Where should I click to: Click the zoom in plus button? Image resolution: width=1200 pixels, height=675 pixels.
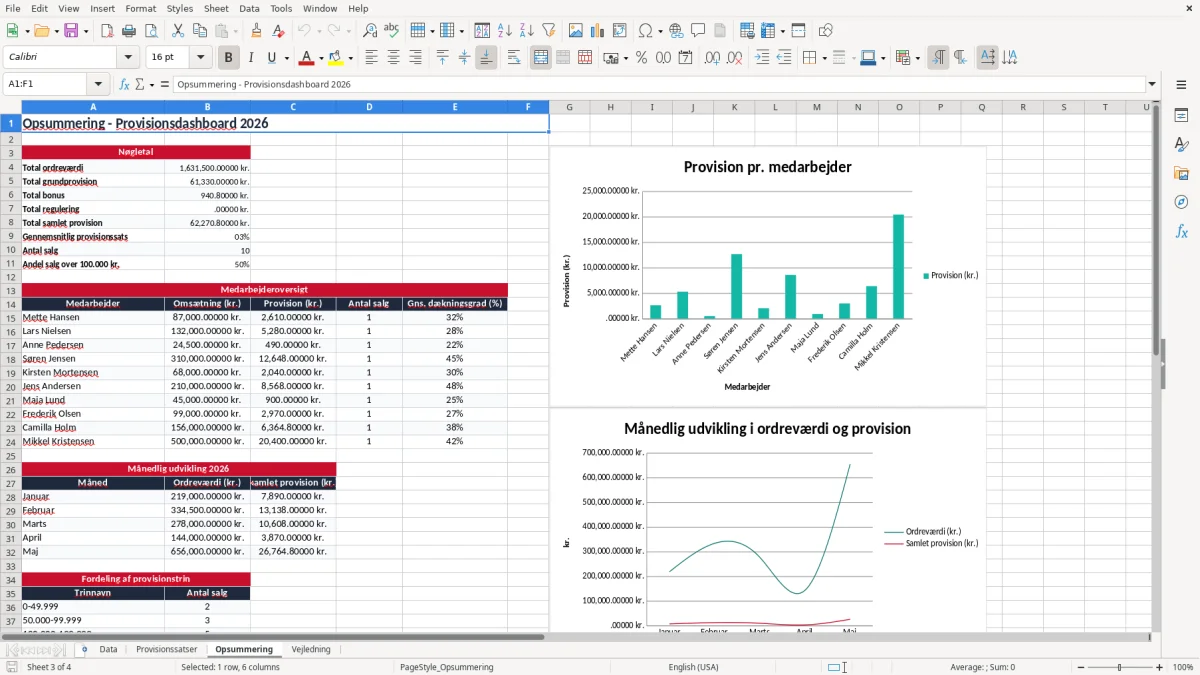tap(1160, 667)
